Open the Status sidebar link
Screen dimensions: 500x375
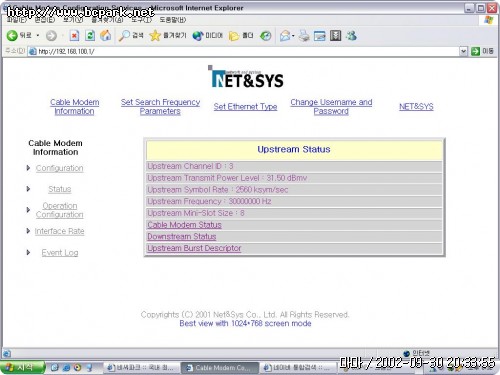(60, 189)
